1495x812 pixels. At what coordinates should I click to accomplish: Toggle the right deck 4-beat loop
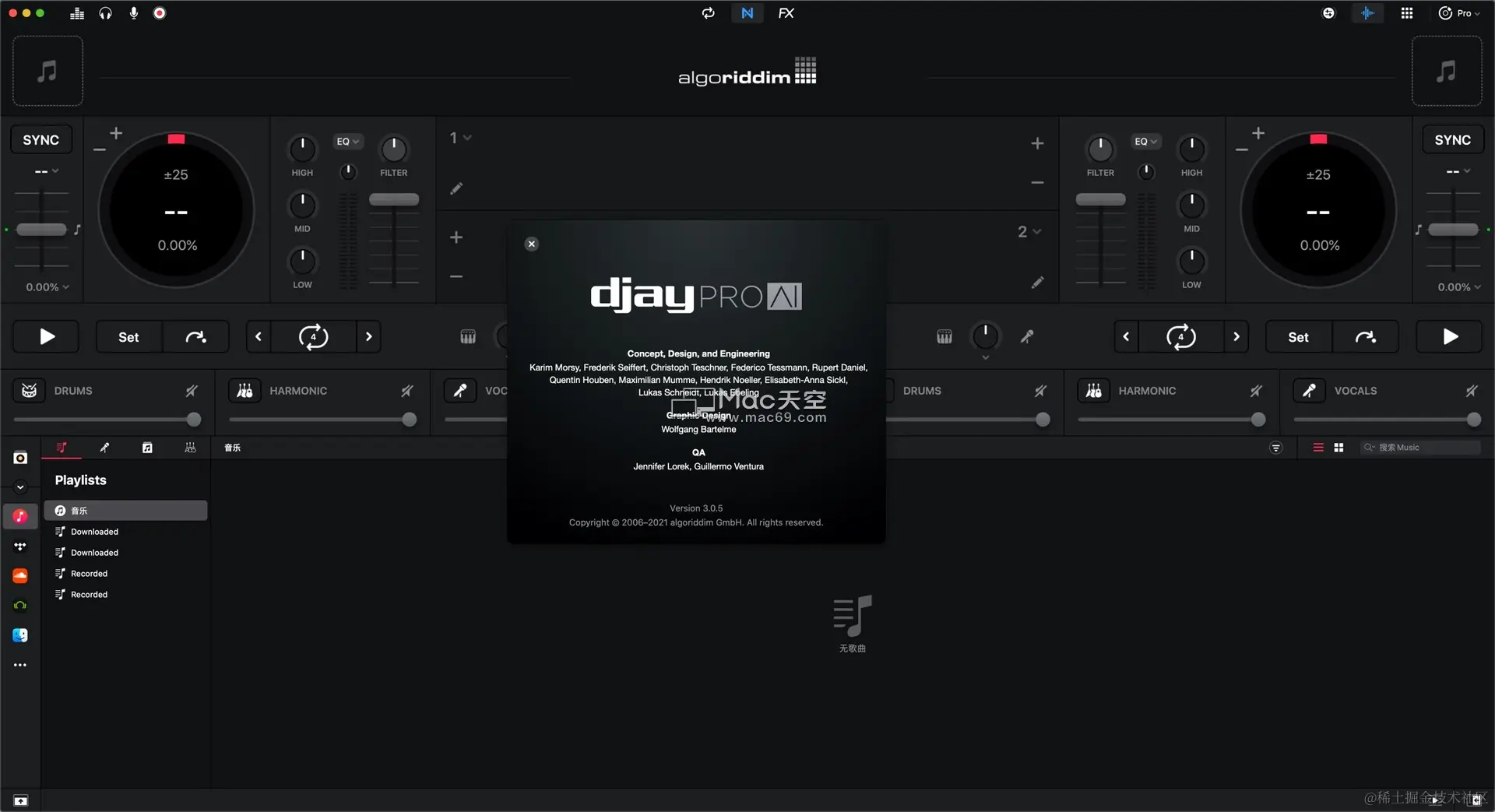(x=1181, y=337)
